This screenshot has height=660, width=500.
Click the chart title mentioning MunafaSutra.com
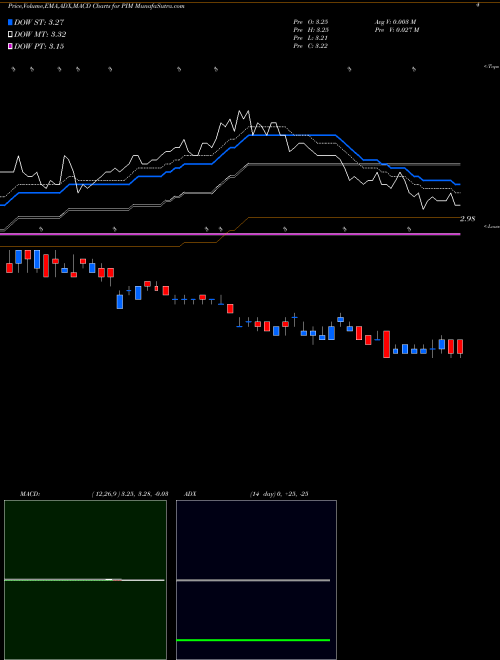pyautogui.click(x=96, y=6)
